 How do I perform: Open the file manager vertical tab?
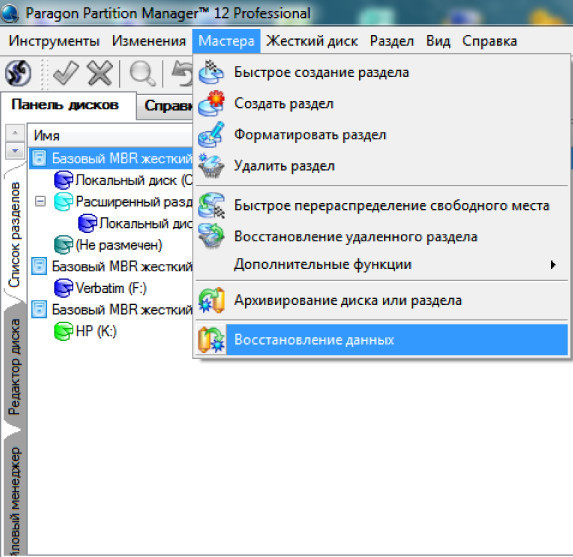15,497
